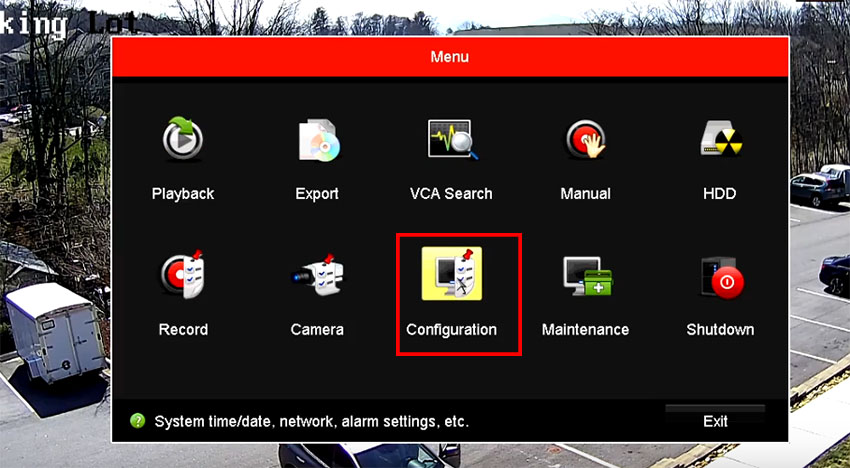Image resolution: width=850 pixels, height=468 pixels.
Task: Click the Configuration label
Action: [452, 330]
